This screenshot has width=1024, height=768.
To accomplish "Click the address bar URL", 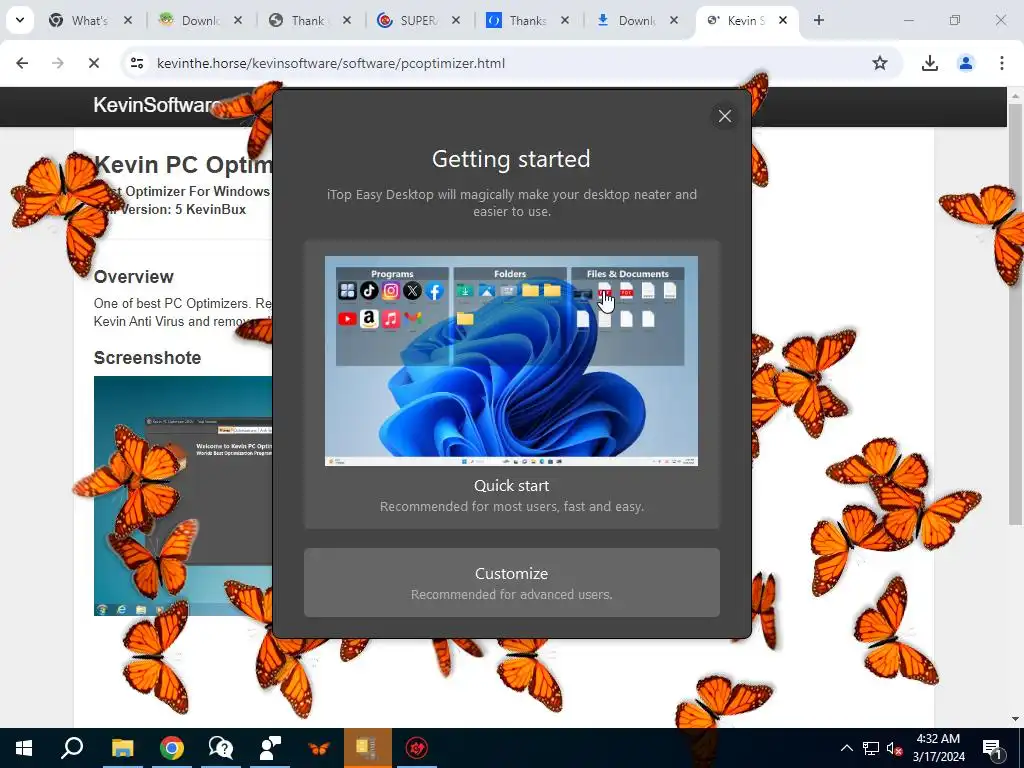I will [x=330, y=63].
